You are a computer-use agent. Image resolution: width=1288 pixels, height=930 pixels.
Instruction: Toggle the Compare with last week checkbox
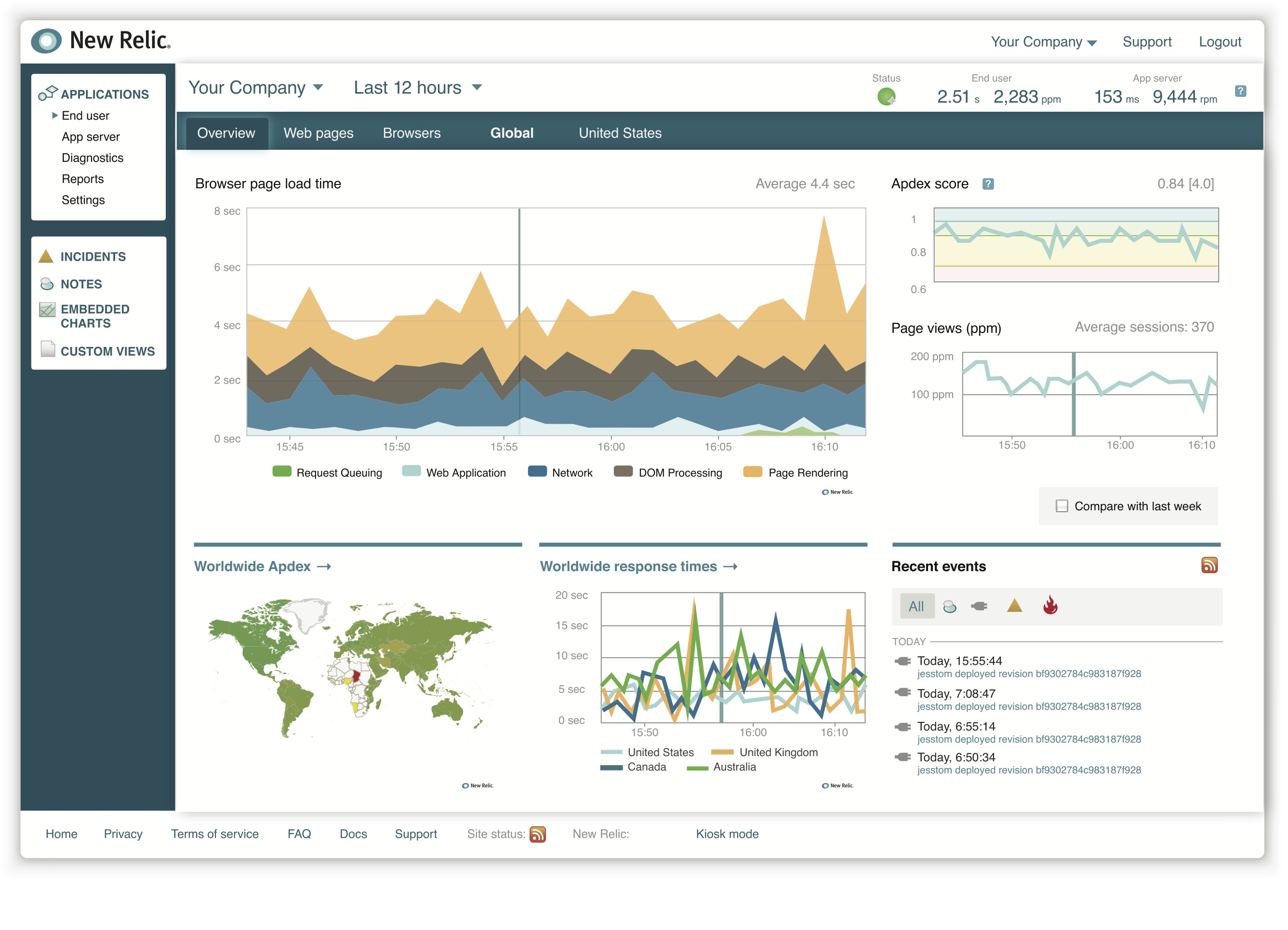pos(1064,505)
